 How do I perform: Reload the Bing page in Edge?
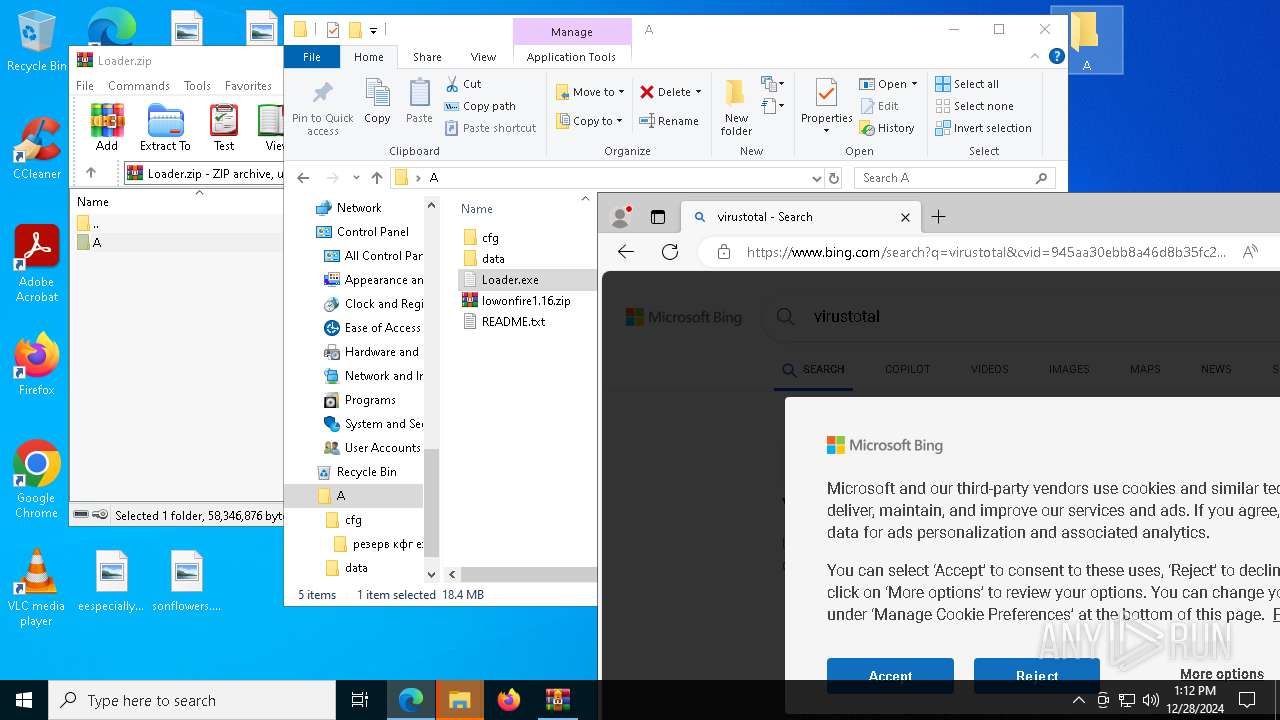tap(670, 252)
